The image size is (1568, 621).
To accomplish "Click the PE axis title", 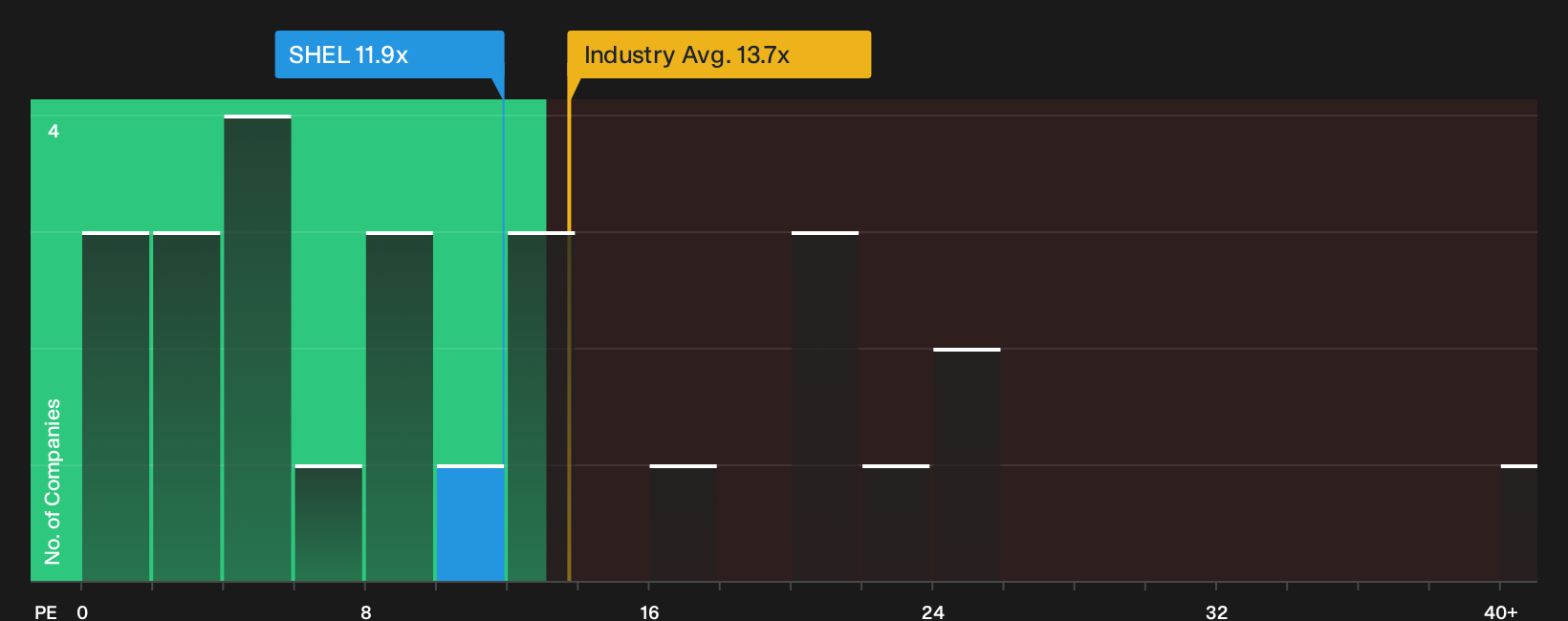I will pyautogui.click(x=46, y=612).
